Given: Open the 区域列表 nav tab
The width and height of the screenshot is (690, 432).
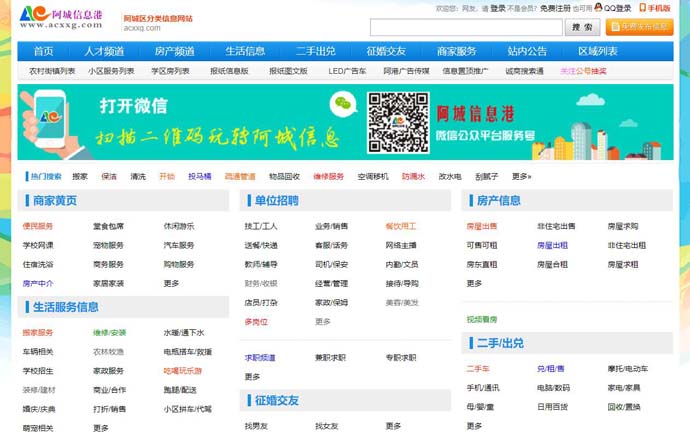Looking at the screenshot, I should 598,51.
